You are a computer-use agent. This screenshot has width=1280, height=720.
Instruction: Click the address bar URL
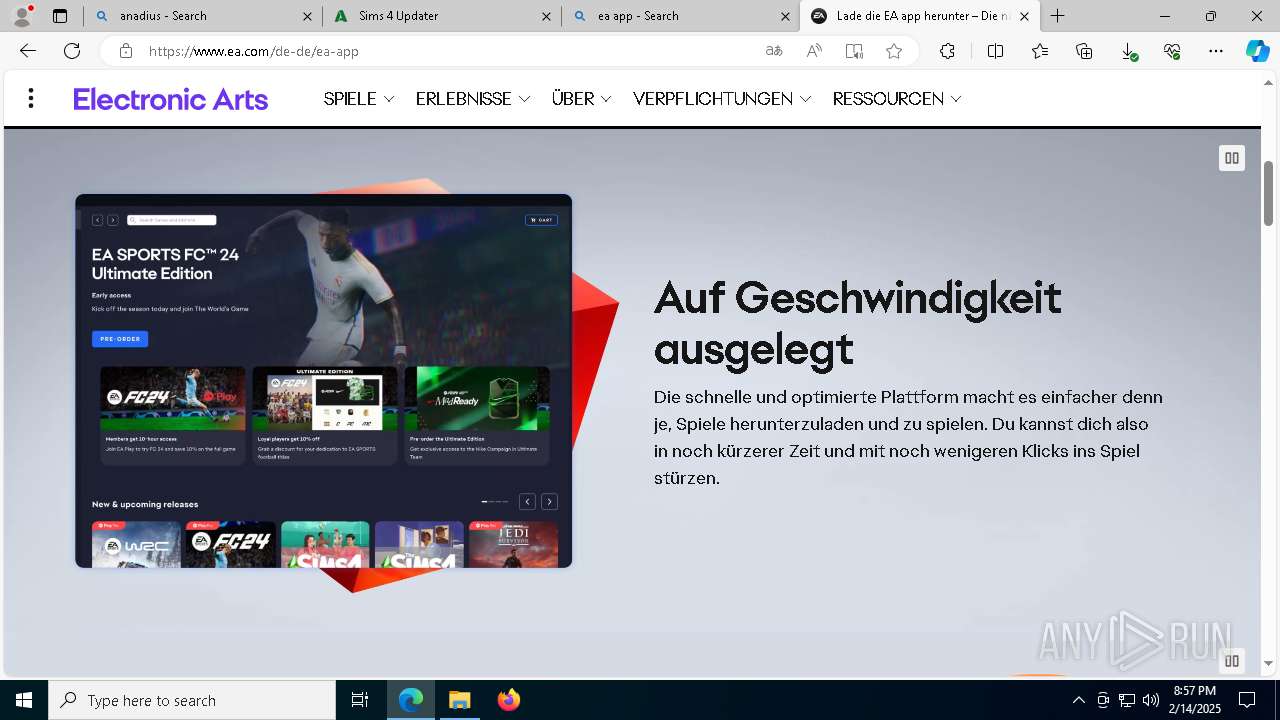coord(254,51)
